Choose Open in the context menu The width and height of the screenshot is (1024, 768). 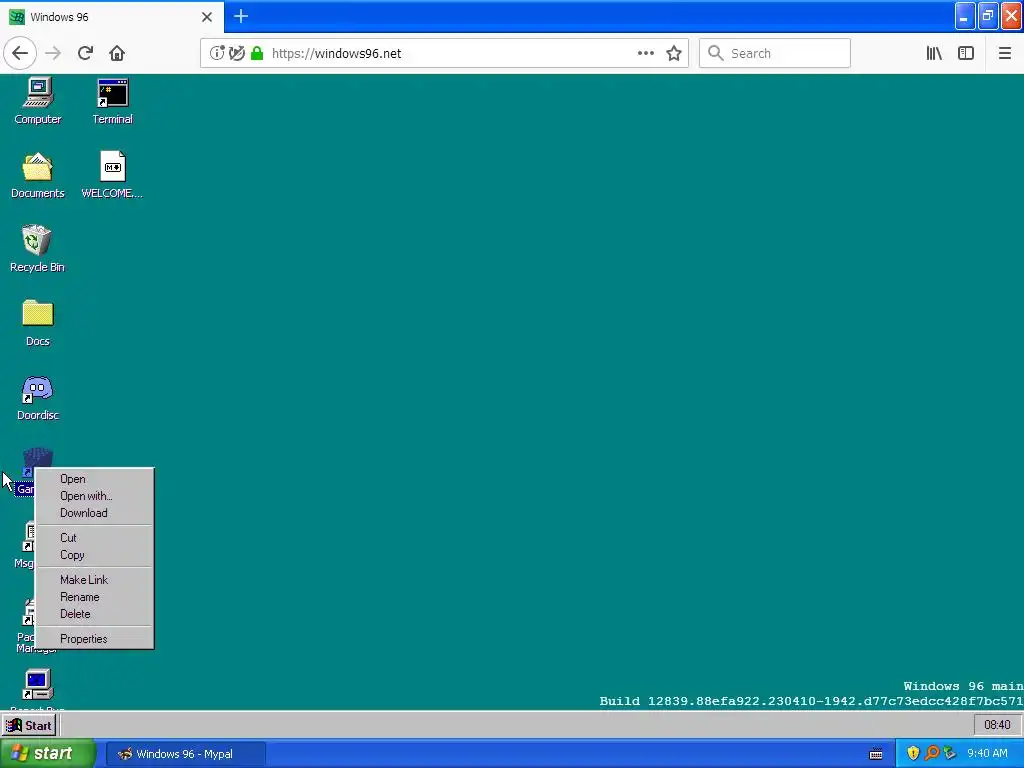95,479
